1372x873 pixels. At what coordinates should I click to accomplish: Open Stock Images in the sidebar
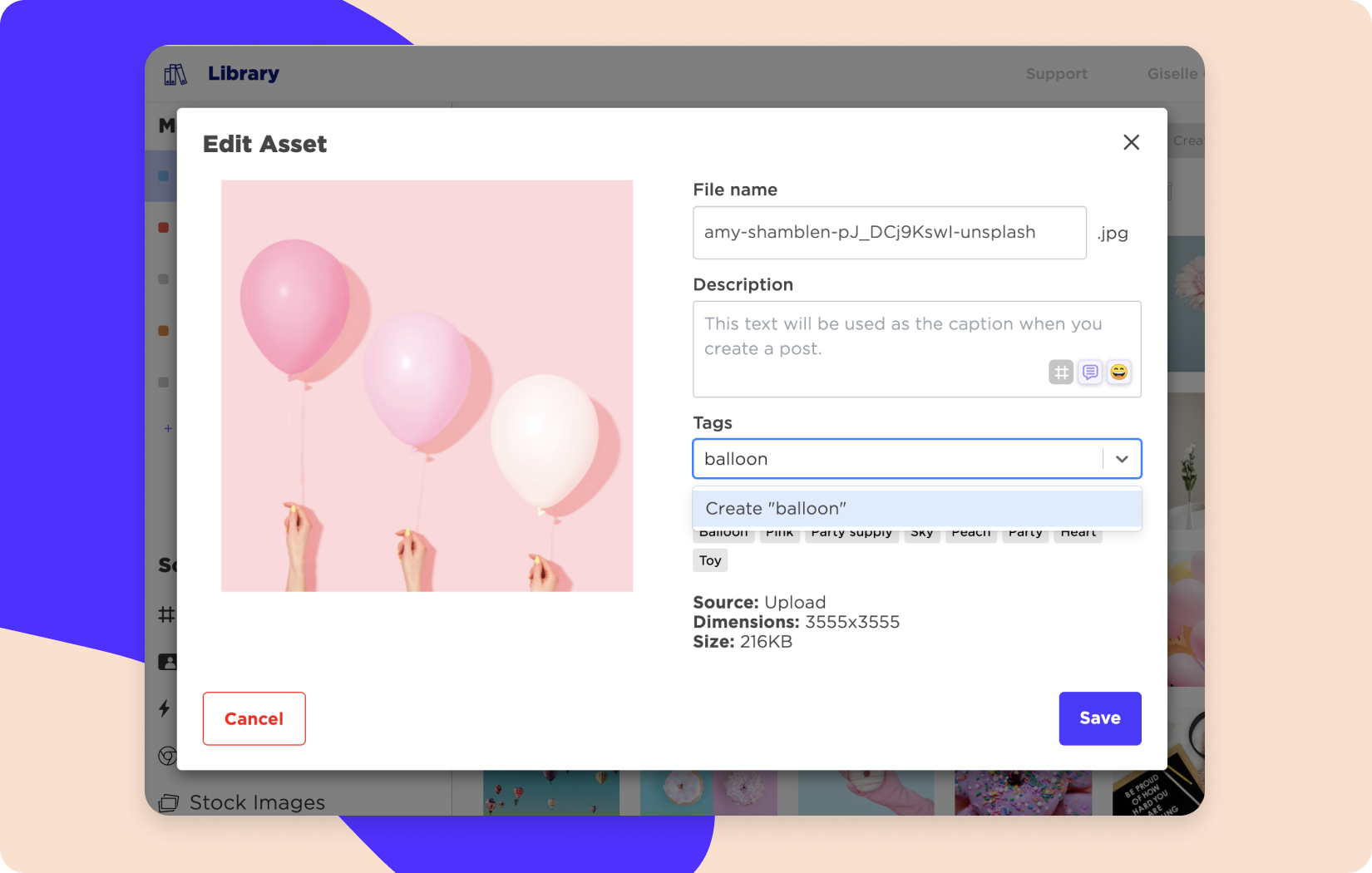(257, 802)
